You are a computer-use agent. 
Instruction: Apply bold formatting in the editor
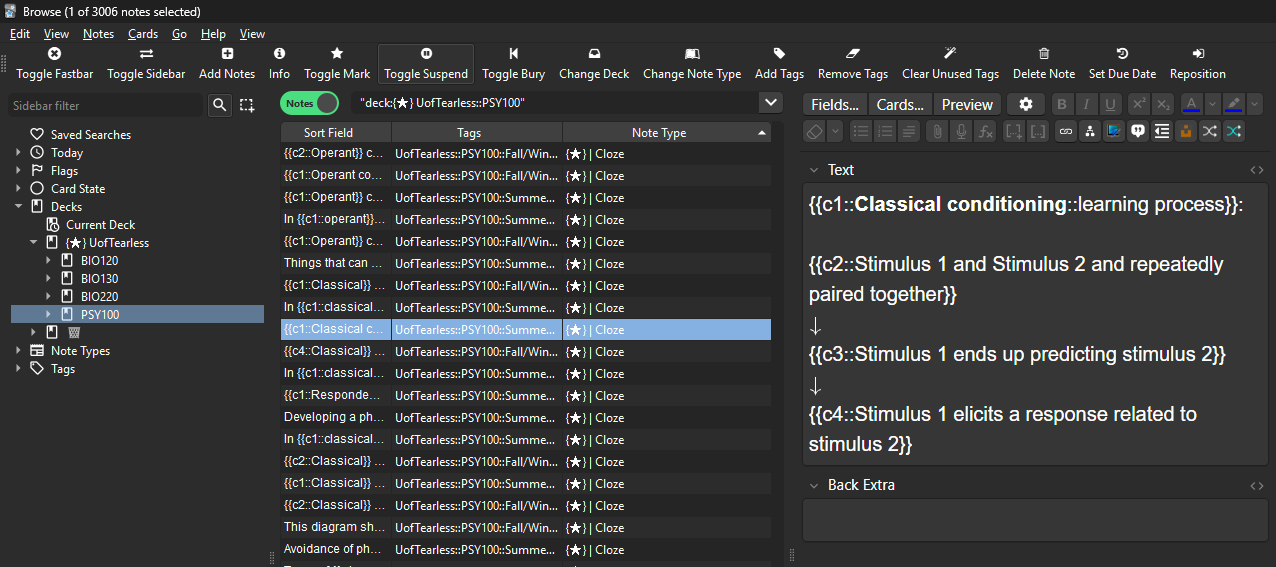click(1062, 104)
